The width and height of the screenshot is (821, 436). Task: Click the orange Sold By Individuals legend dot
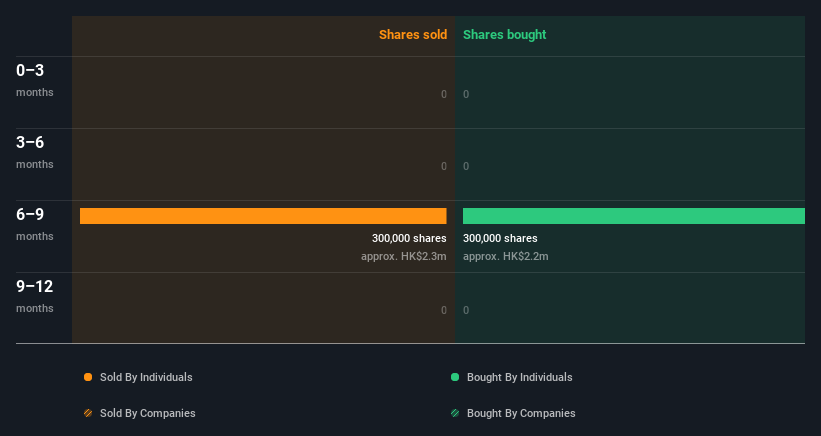(x=88, y=377)
